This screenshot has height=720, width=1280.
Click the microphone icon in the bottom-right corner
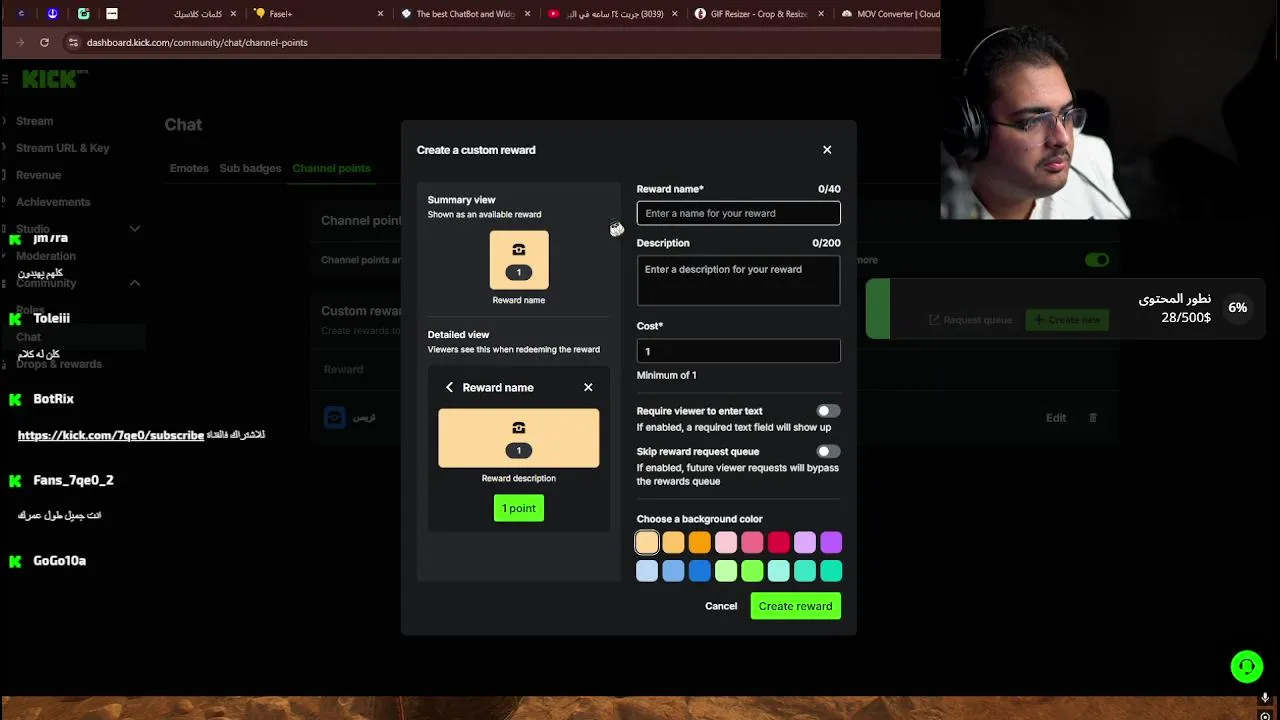coord(1265,699)
